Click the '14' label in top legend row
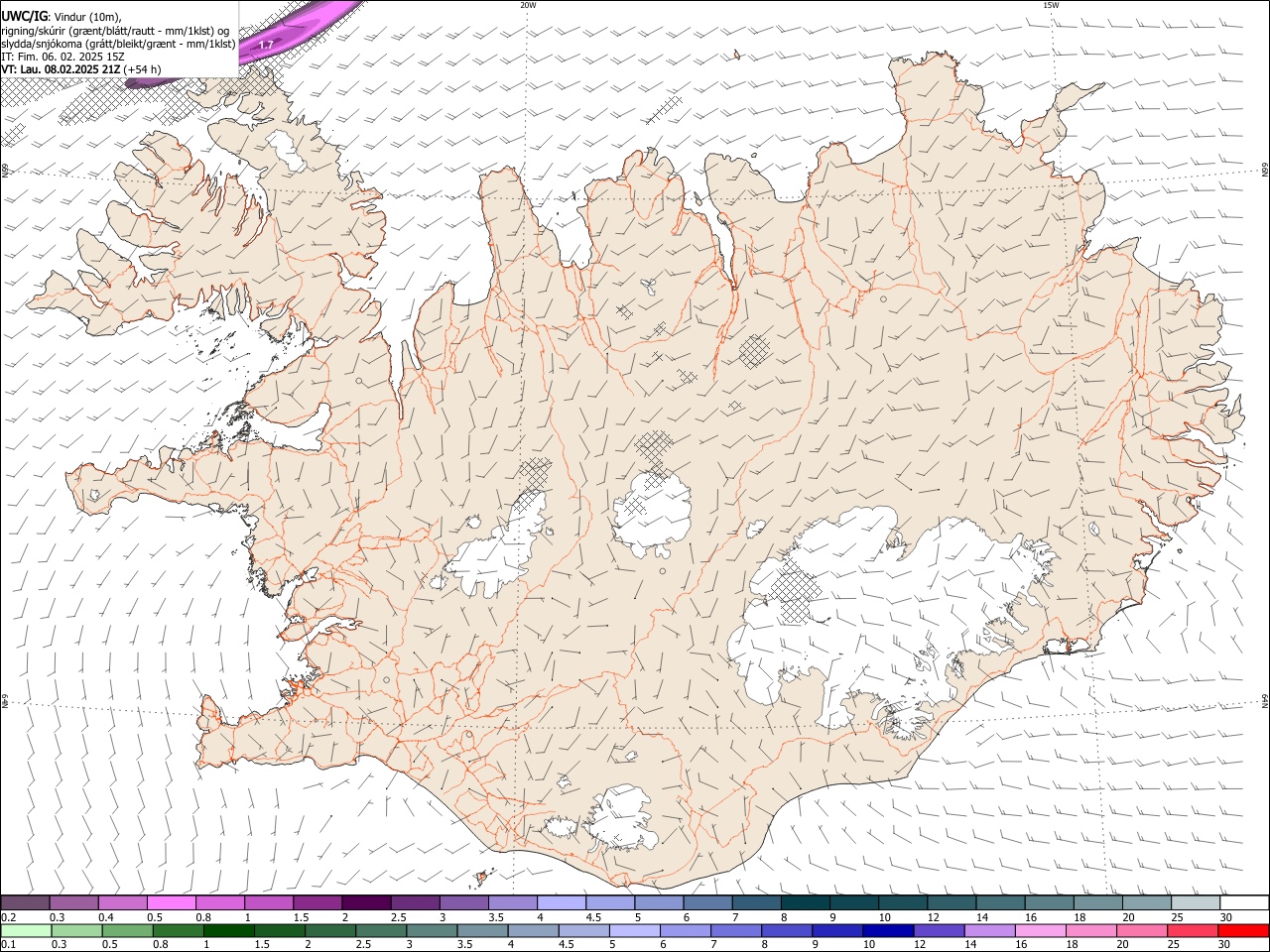1270x952 pixels. (982, 917)
